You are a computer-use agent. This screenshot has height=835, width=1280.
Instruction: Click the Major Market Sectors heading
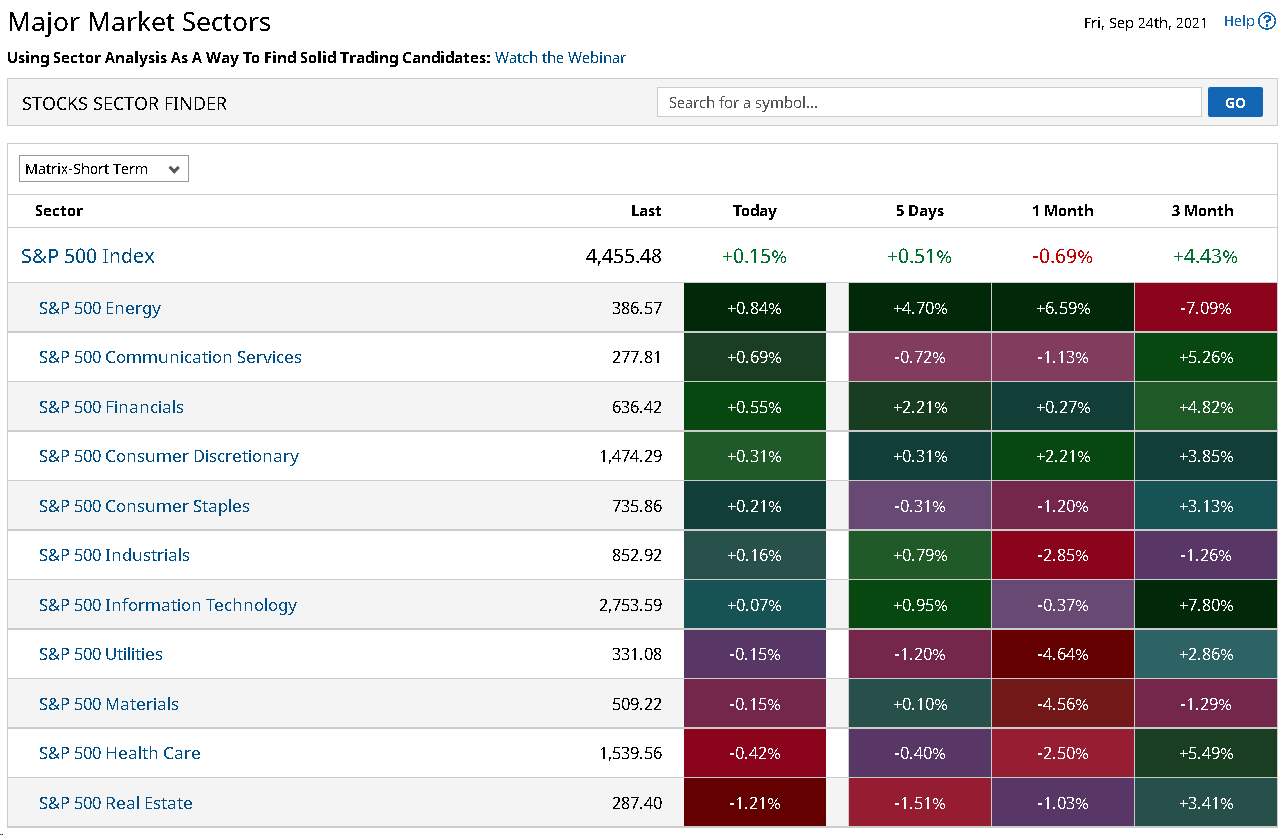(x=139, y=22)
